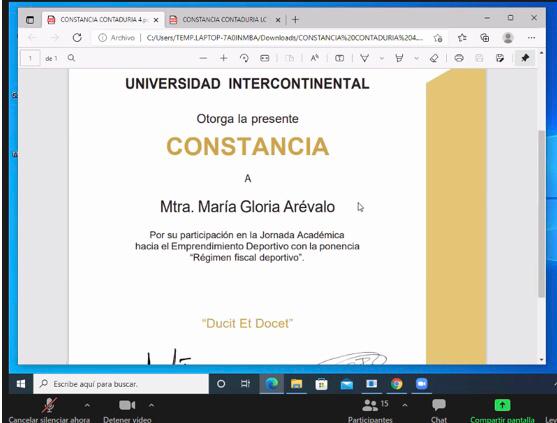
Task: Open a new browser tab
Action: [x=295, y=20]
